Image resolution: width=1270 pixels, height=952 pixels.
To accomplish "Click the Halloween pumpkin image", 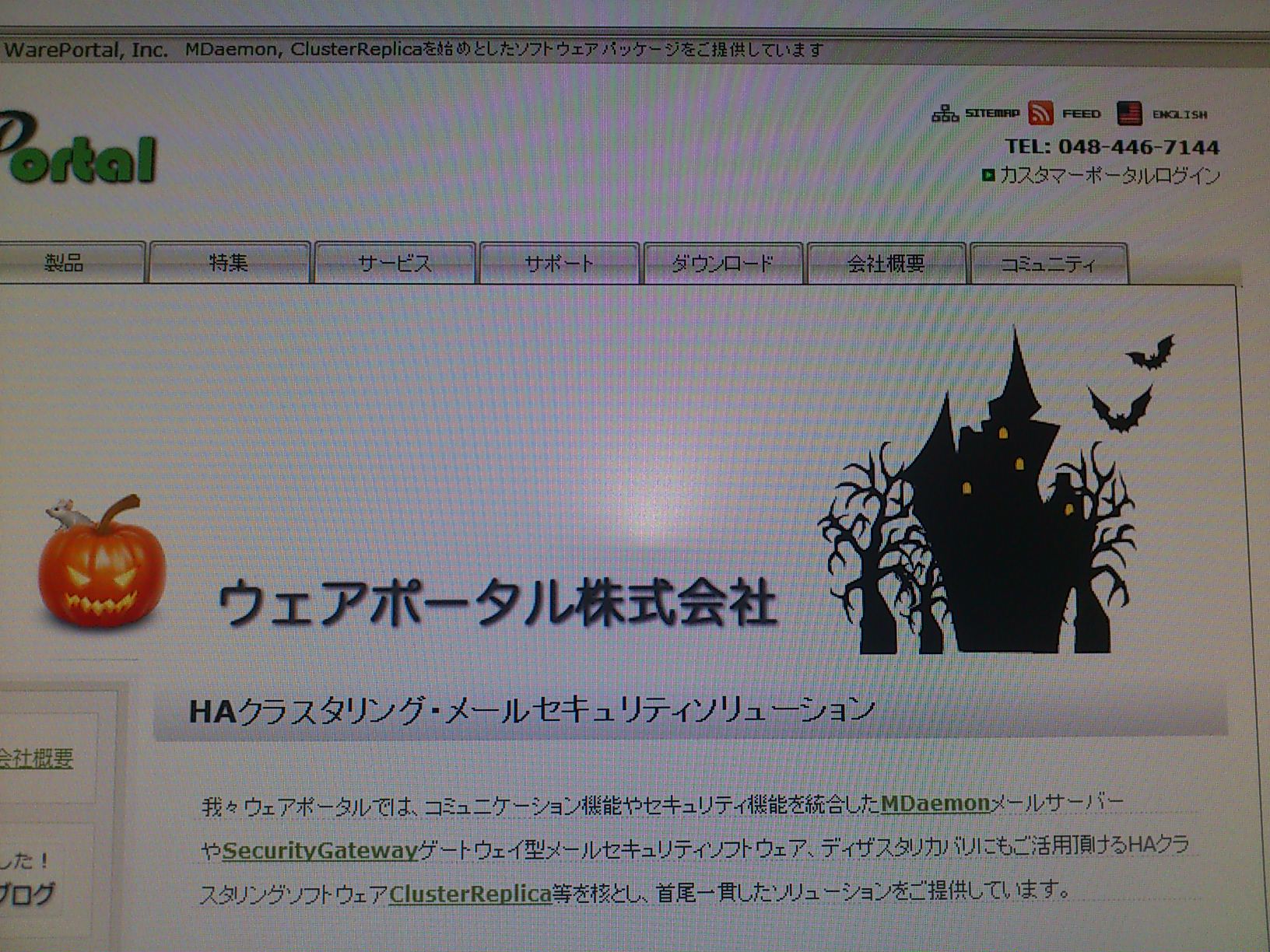I will (101, 562).
